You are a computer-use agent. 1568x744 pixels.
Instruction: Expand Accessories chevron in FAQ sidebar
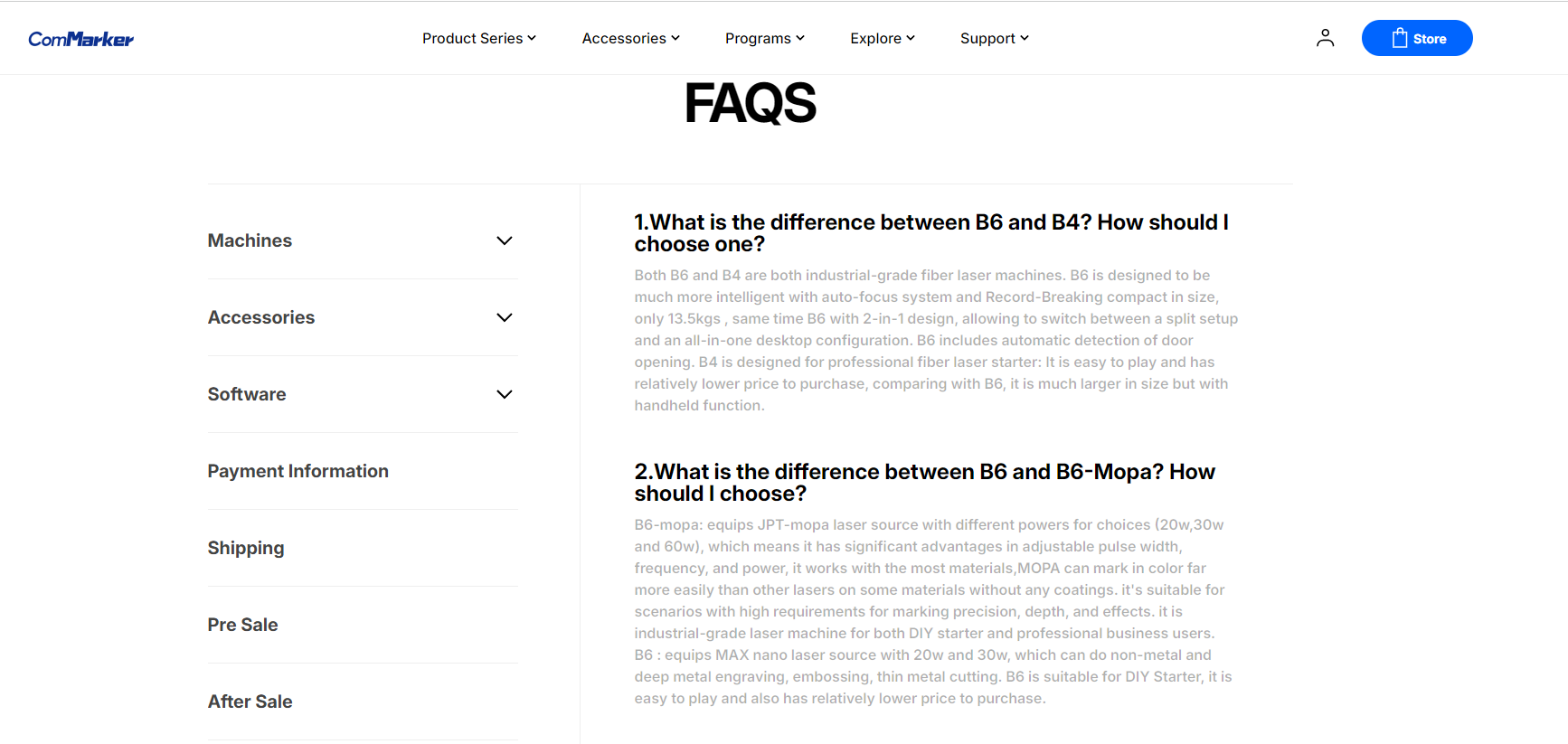pos(505,317)
